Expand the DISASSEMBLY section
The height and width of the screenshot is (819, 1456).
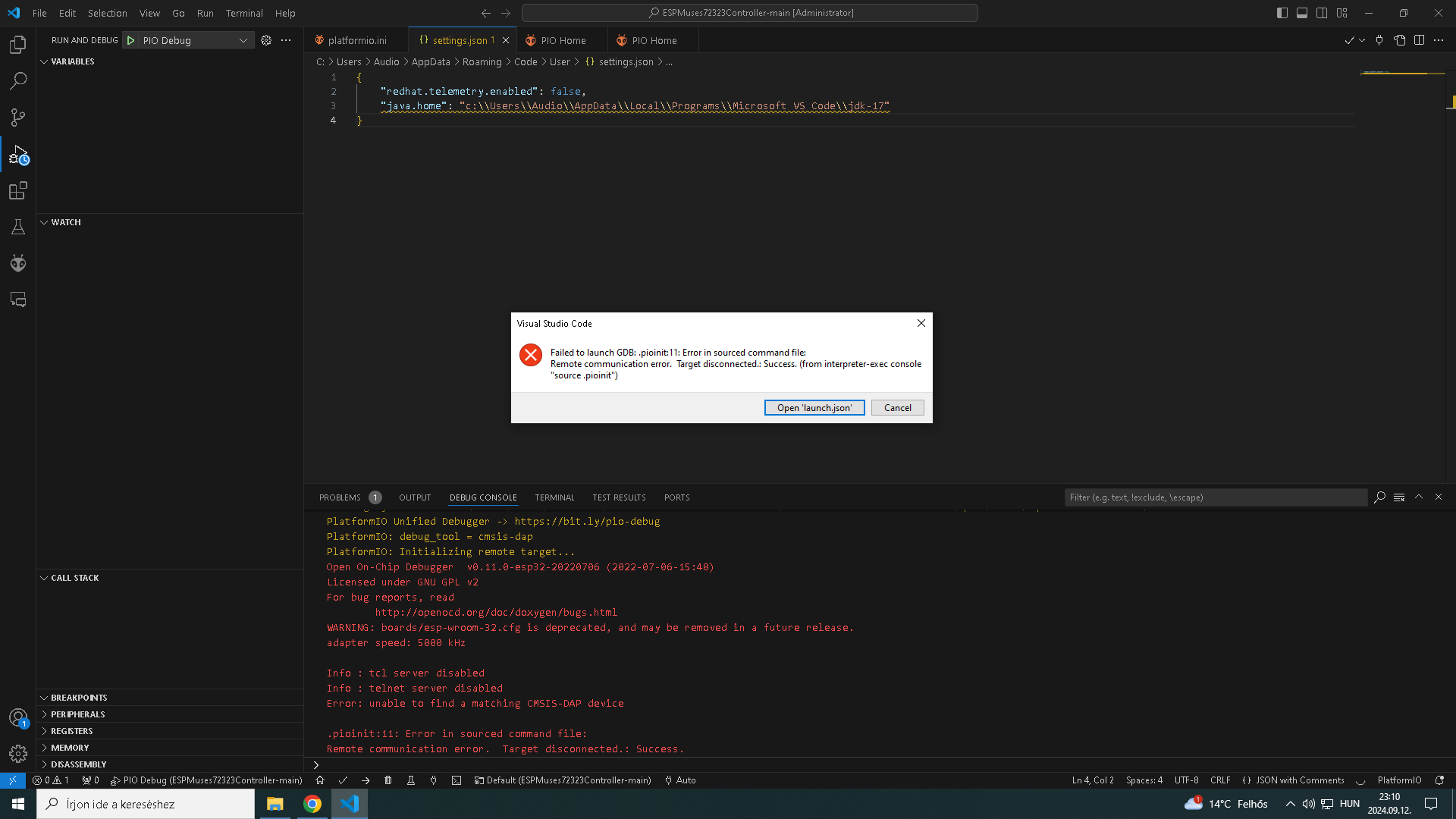coord(170,764)
